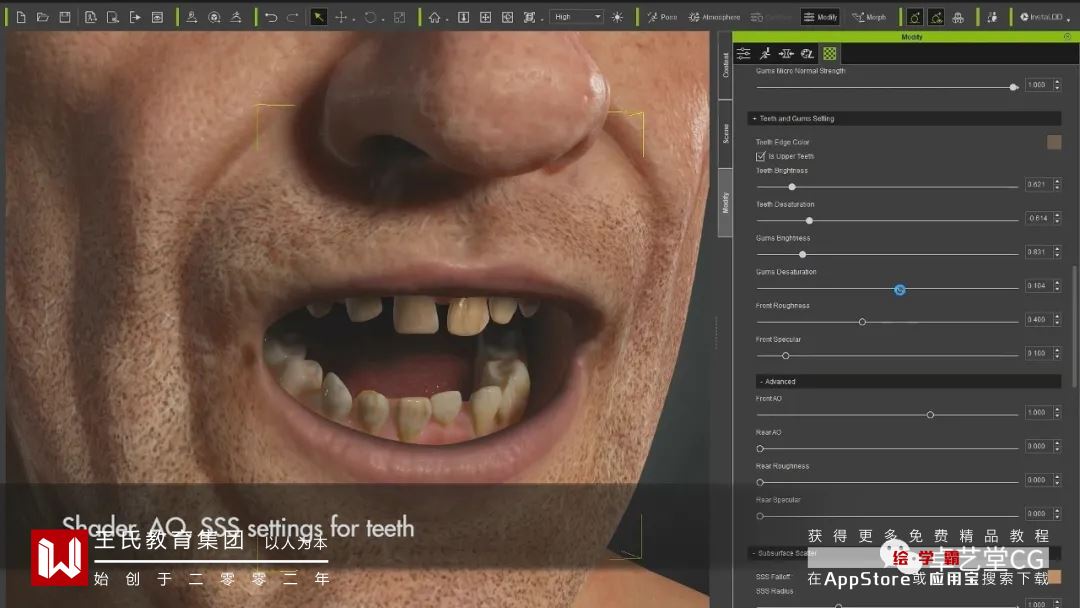Save the current project

(x=65, y=17)
